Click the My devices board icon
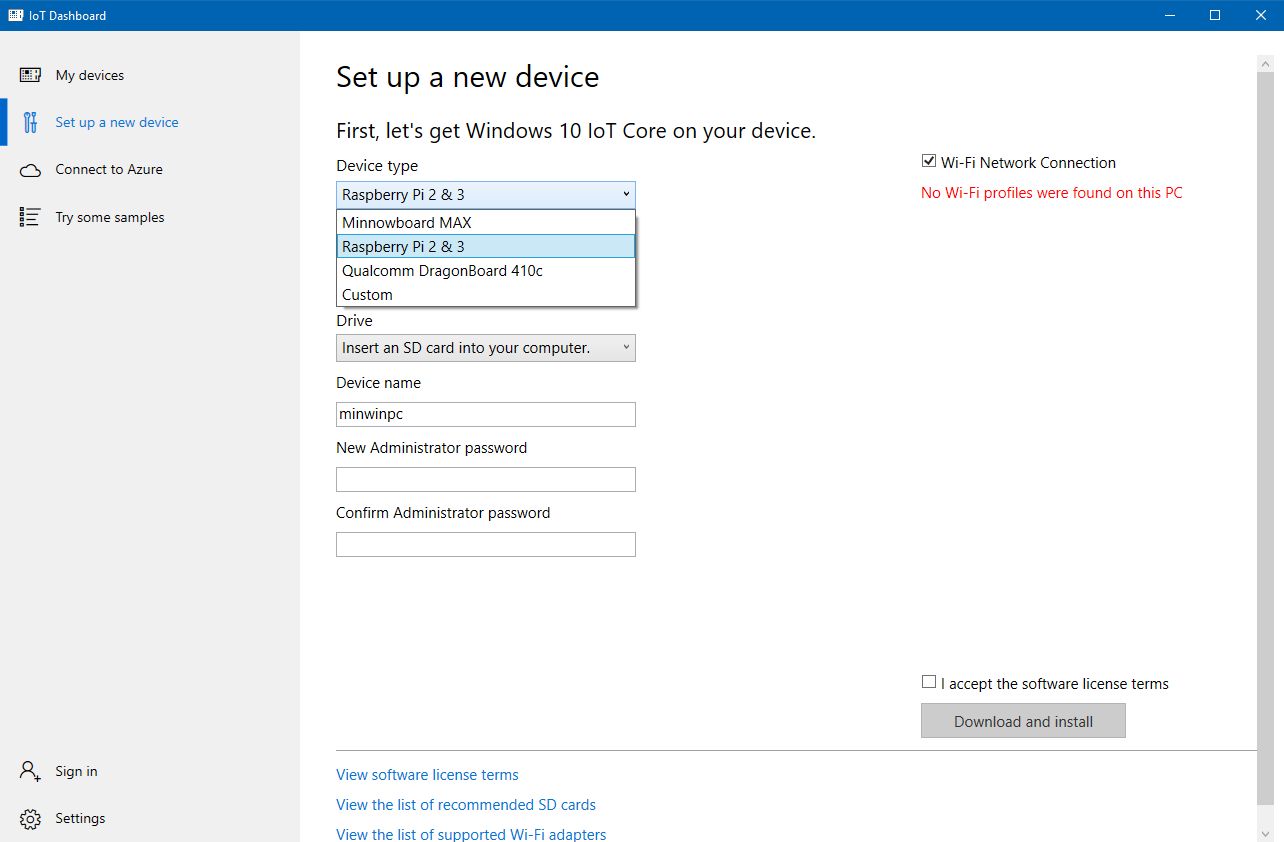This screenshot has height=842, width=1284. point(30,75)
